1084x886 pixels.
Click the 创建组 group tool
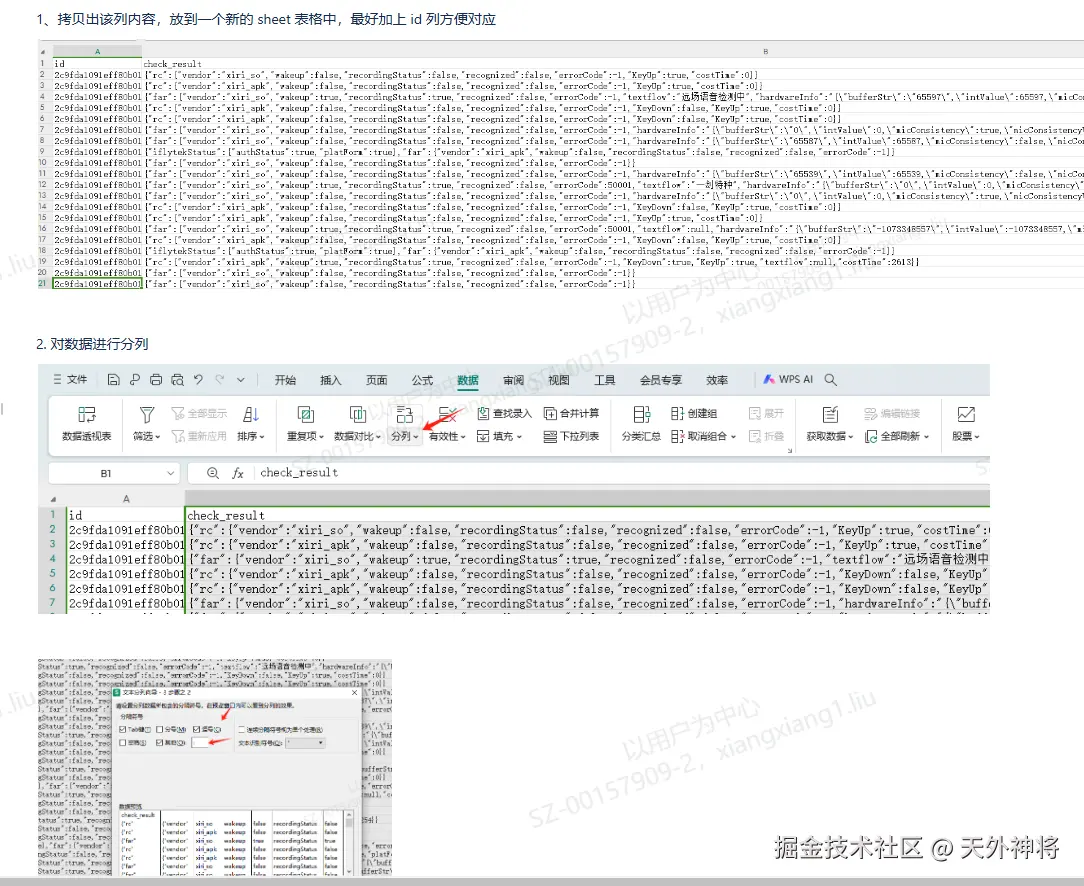coord(694,413)
